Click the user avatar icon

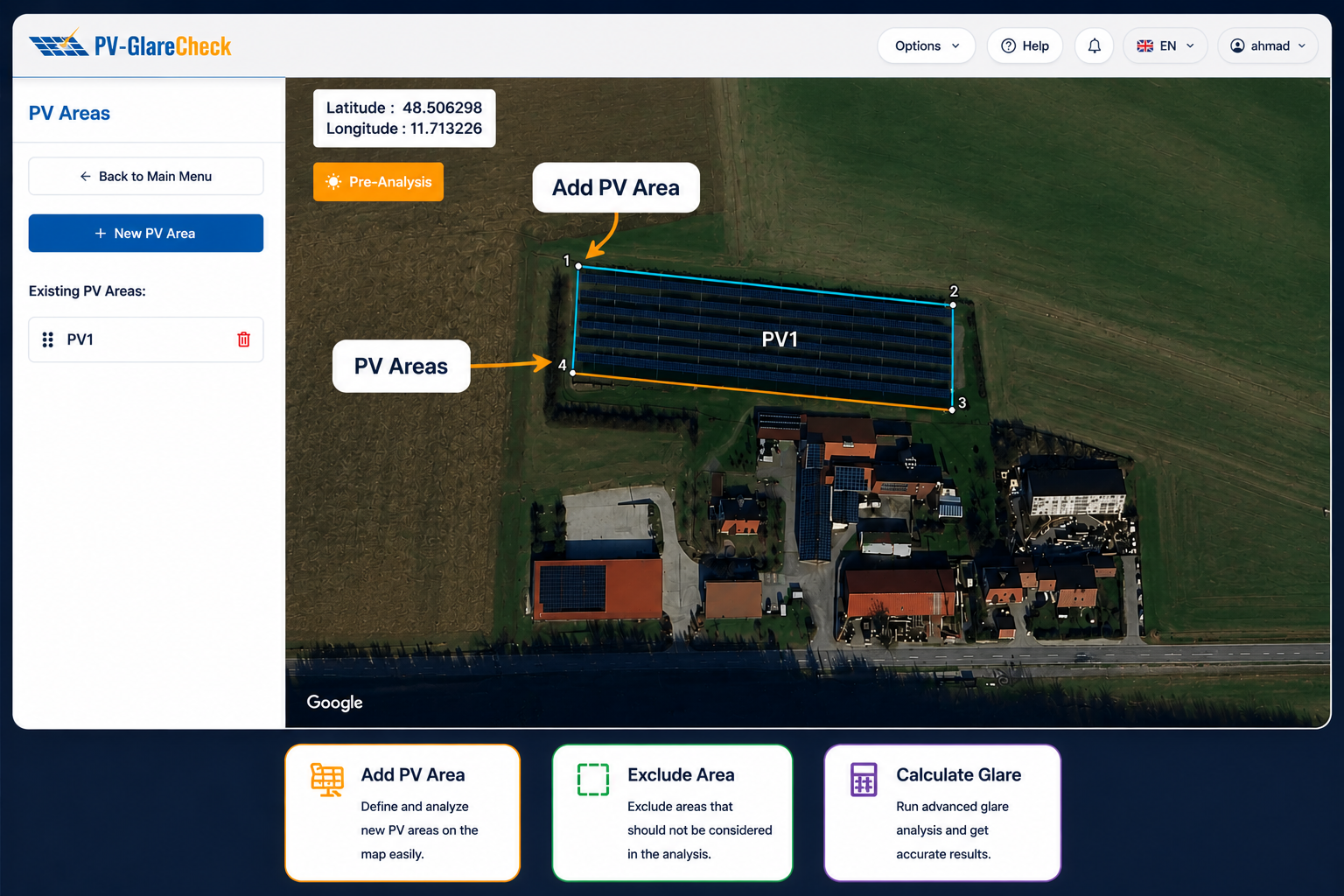pos(1237,45)
